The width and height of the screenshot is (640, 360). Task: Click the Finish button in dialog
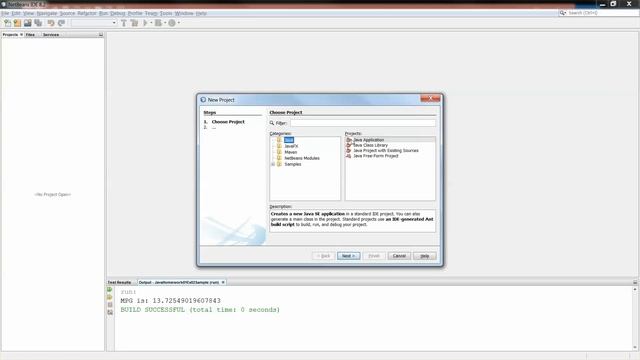tap(374, 256)
